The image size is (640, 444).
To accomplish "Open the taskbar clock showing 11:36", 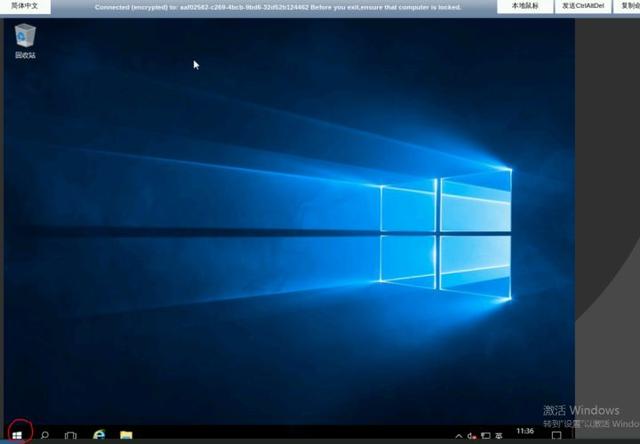I will 525,431.
